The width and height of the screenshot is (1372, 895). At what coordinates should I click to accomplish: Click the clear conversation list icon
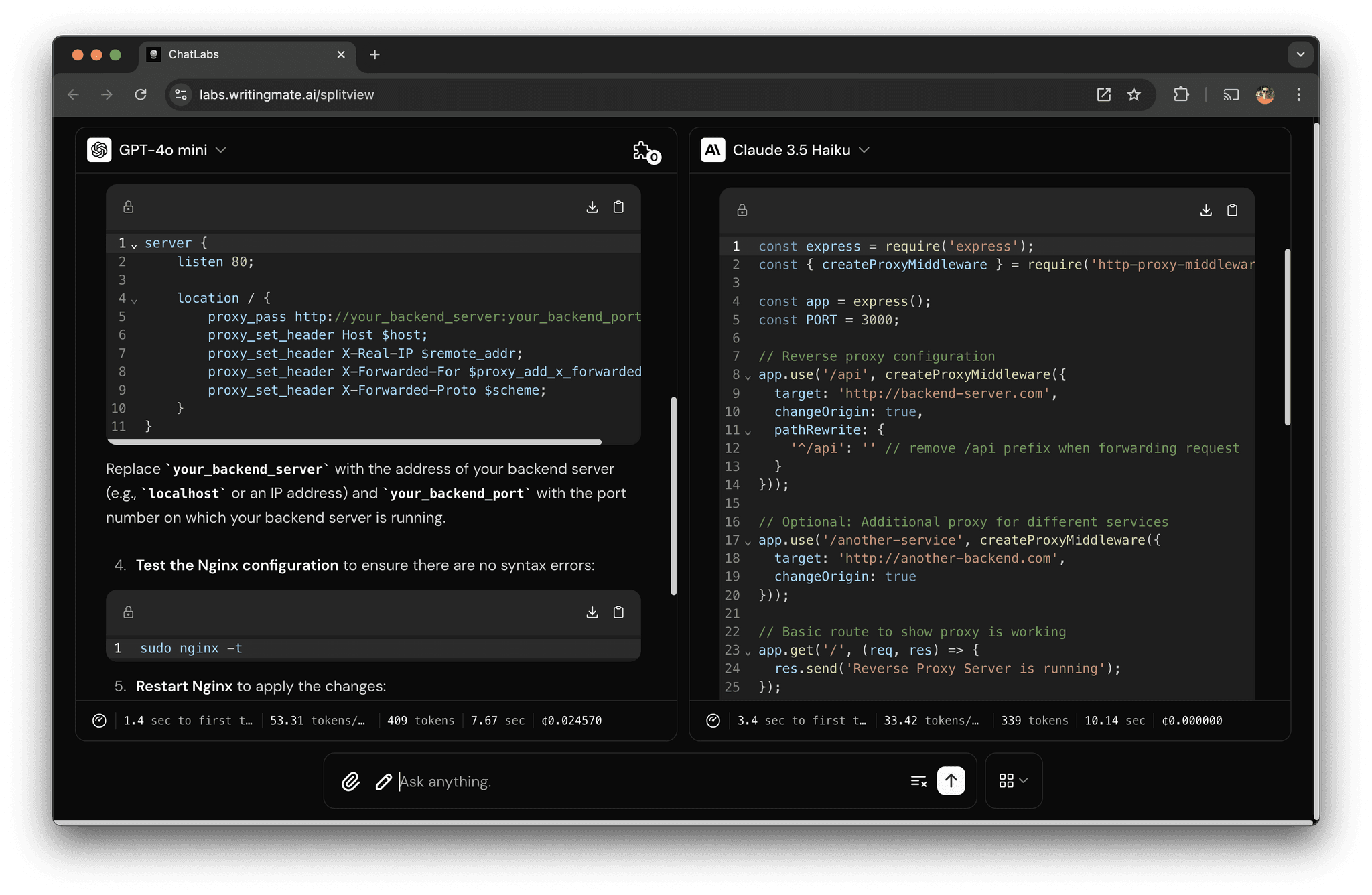pos(918,781)
